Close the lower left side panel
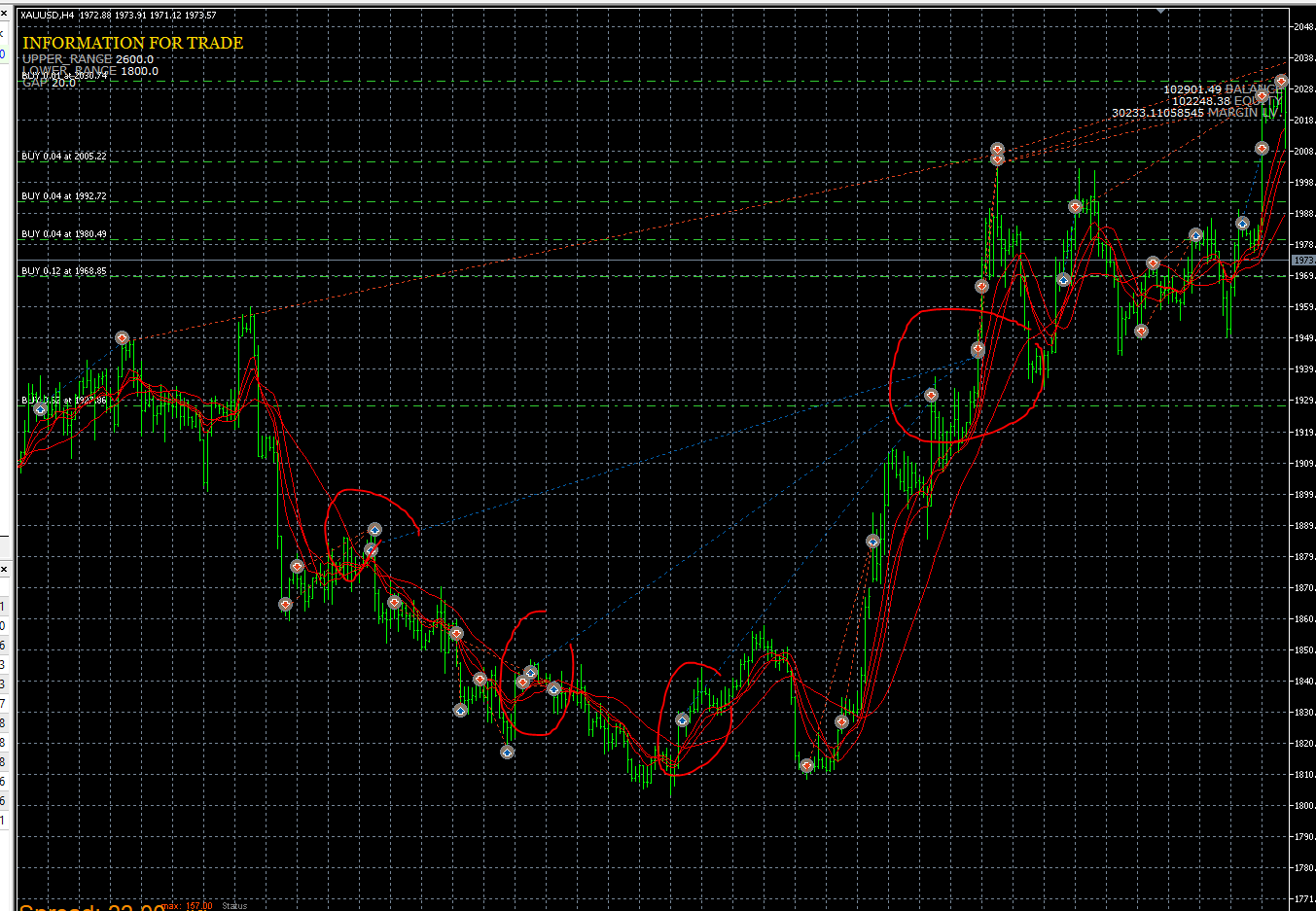 click(x=4, y=569)
